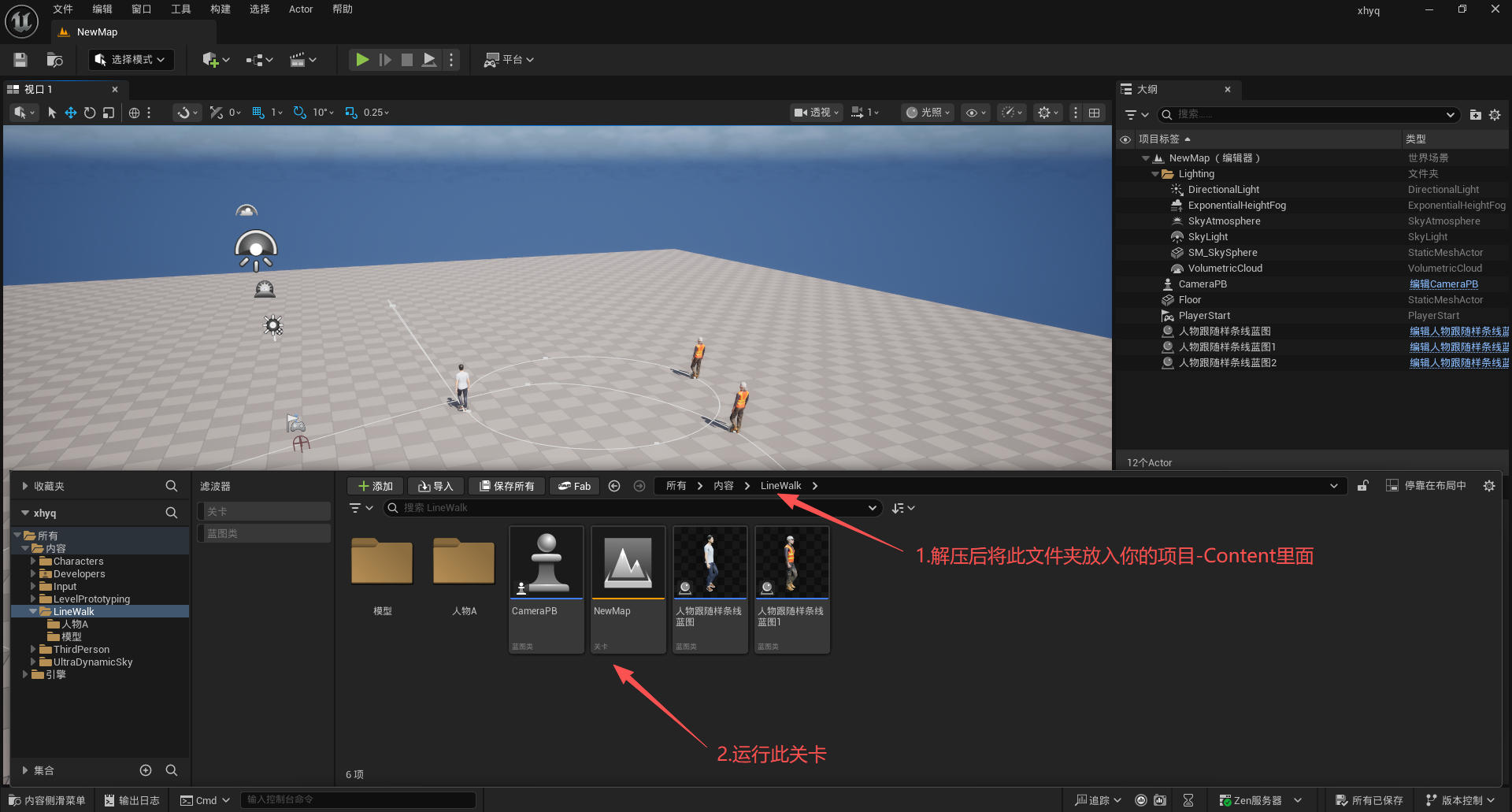Open the Fab button
Screen dimensions: 1512x812
(575, 486)
